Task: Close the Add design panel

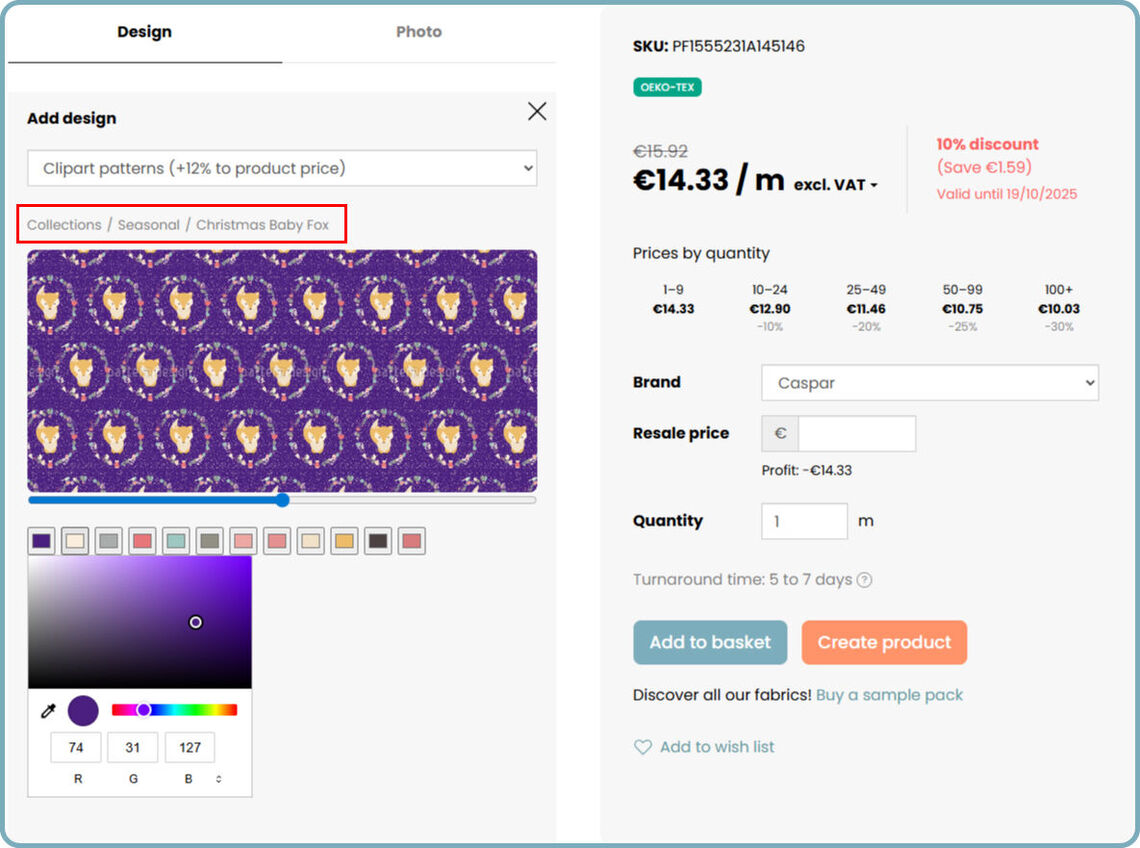Action: (x=537, y=112)
